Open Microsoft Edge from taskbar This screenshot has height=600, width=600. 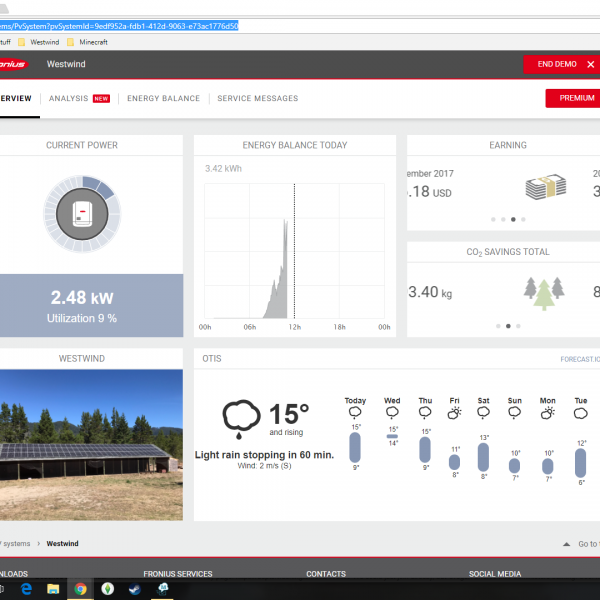tap(26, 589)
